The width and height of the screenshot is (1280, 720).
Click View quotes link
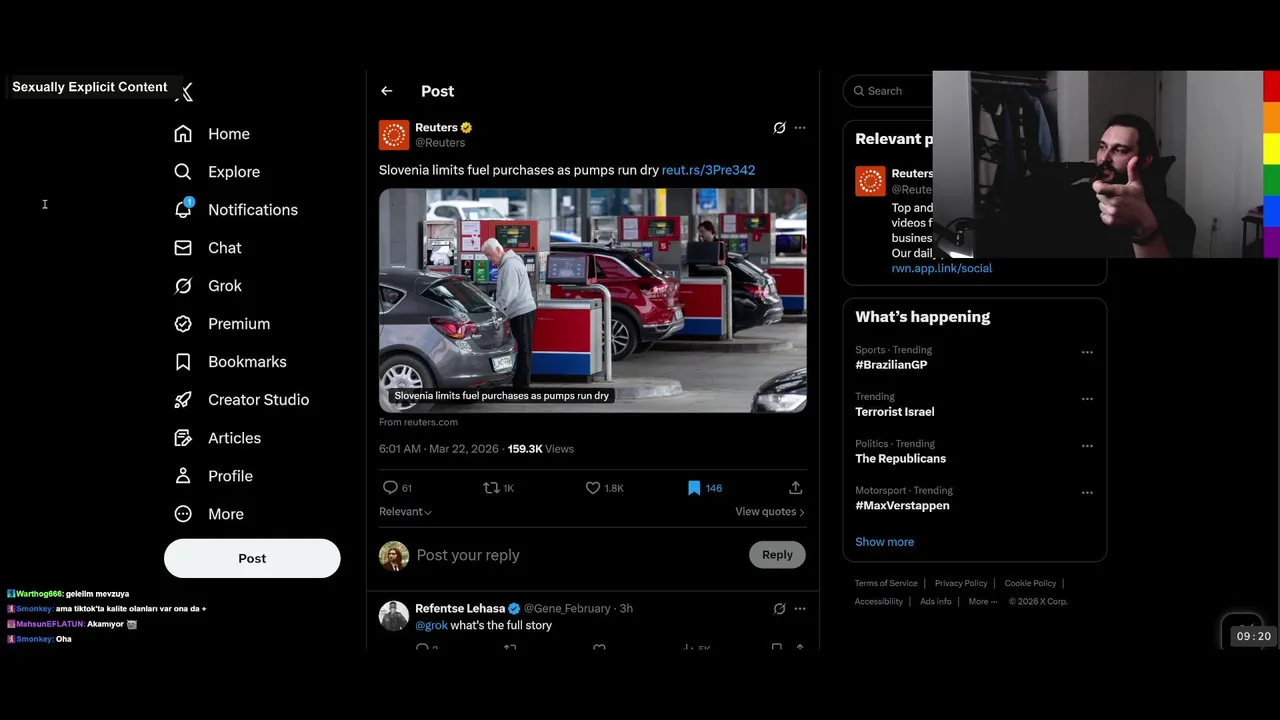click(770, 512)
